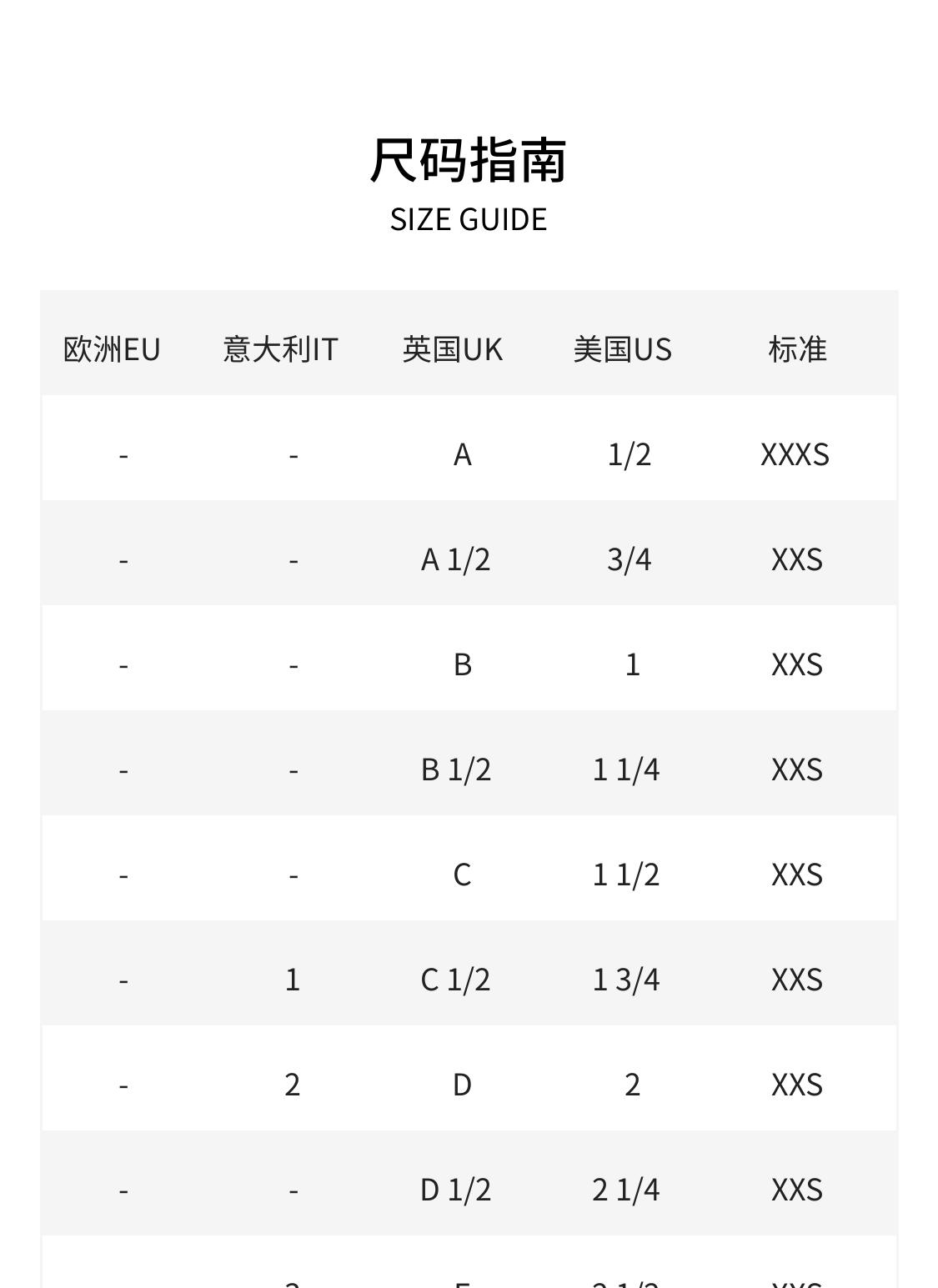Click the 英国UK column header
The image size is (938, 1288).
453,348
